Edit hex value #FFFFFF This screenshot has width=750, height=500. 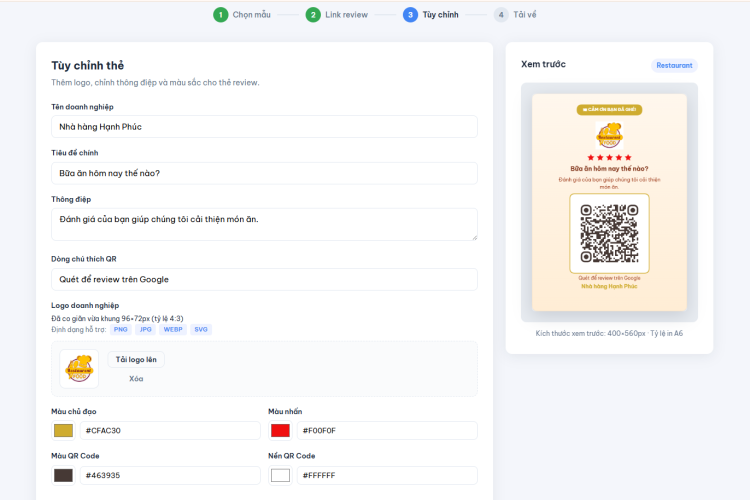(387, 476)
